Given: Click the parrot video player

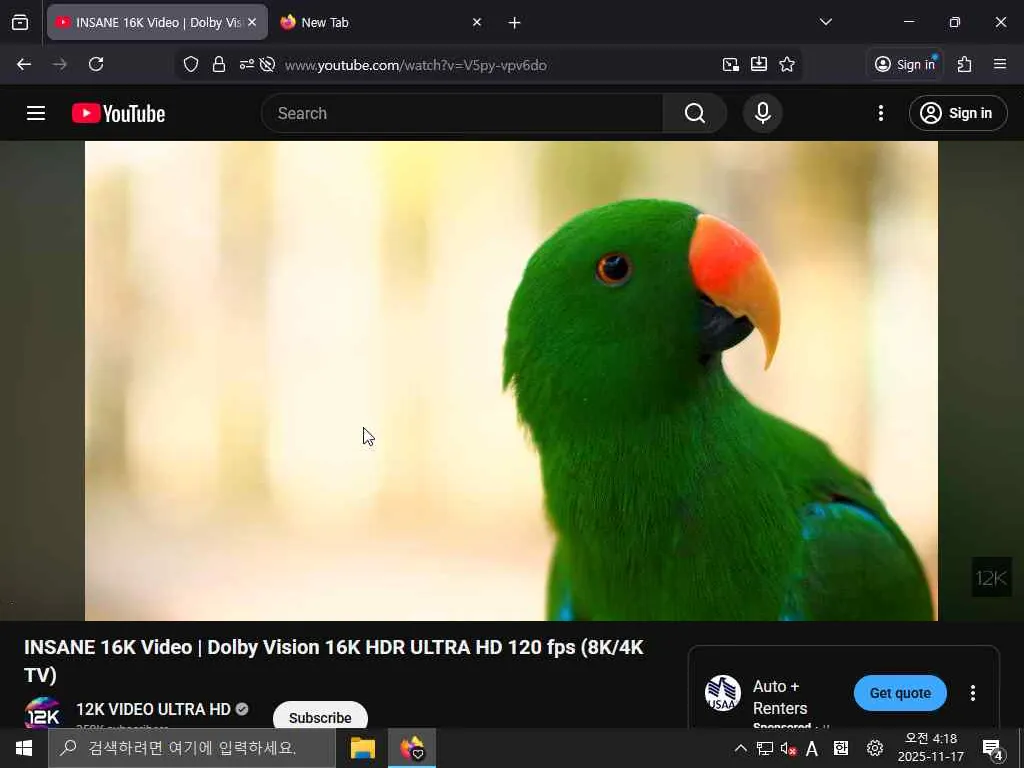Looking at the screenshot, I should coord(511,381).
